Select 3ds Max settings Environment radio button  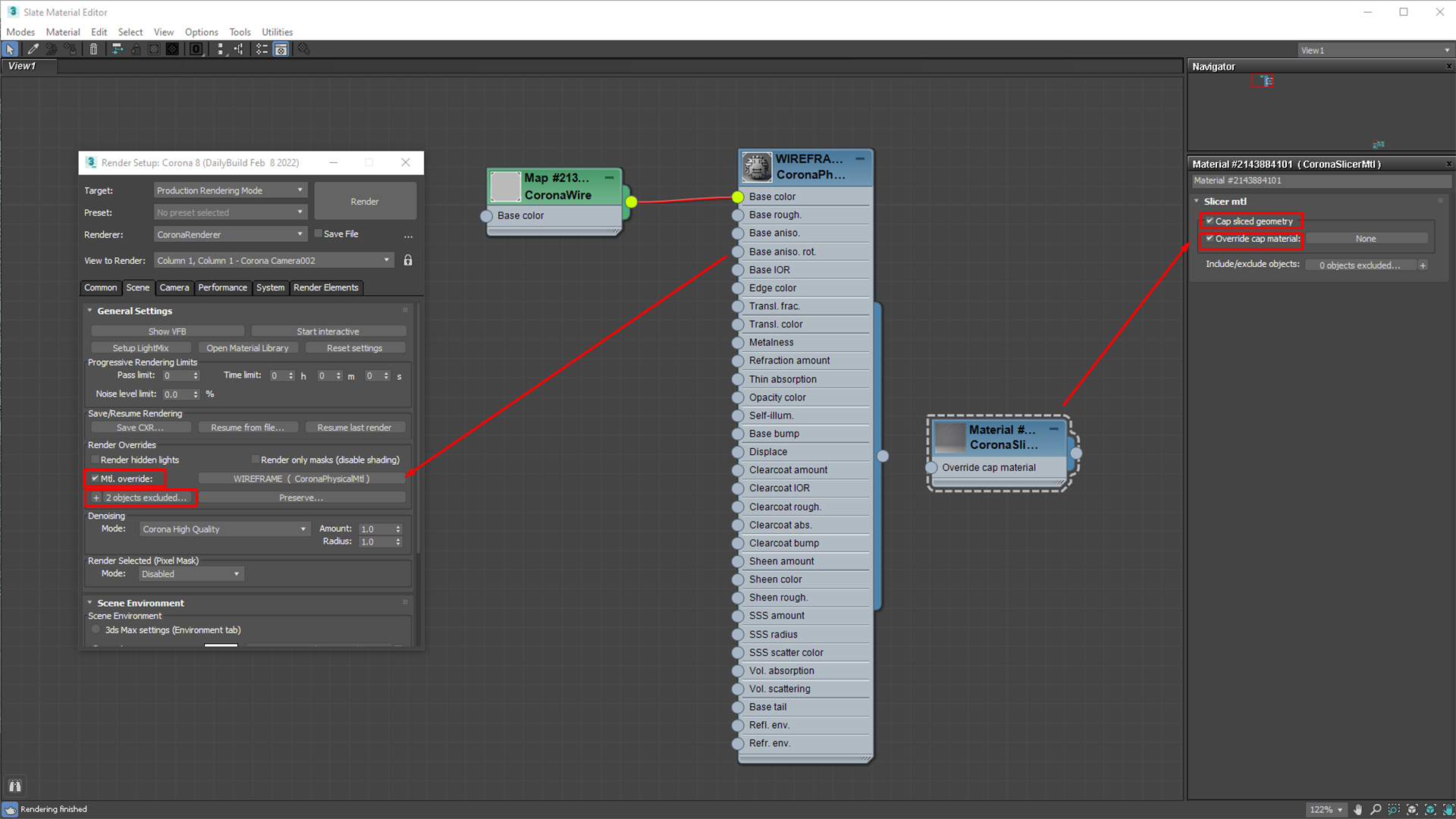96,629
